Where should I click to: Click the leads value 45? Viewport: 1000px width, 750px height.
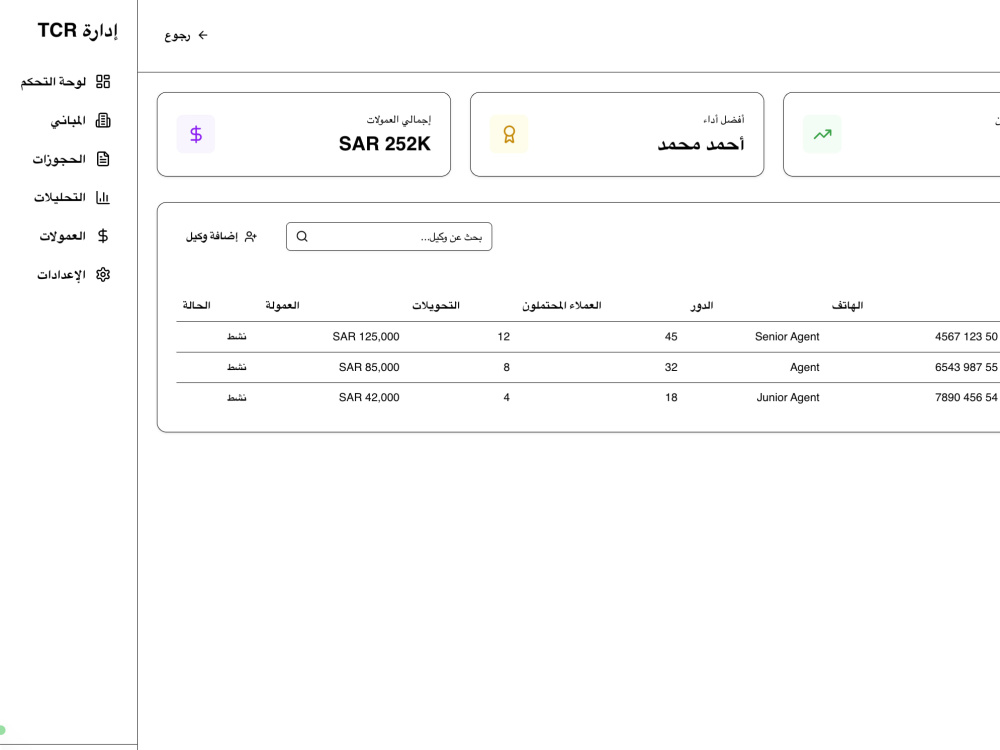(x=671, y=337)
